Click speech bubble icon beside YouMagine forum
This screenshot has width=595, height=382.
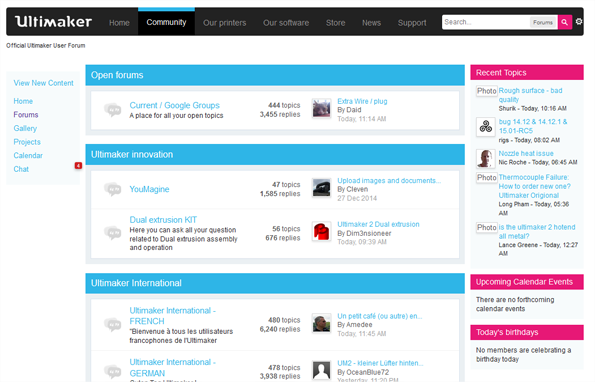point(113,189)
